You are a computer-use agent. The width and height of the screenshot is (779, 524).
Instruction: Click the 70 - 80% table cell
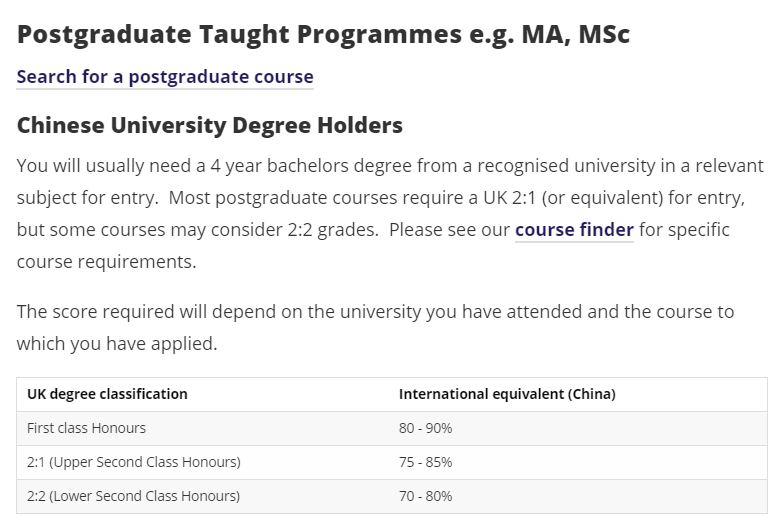pos(426,496)
